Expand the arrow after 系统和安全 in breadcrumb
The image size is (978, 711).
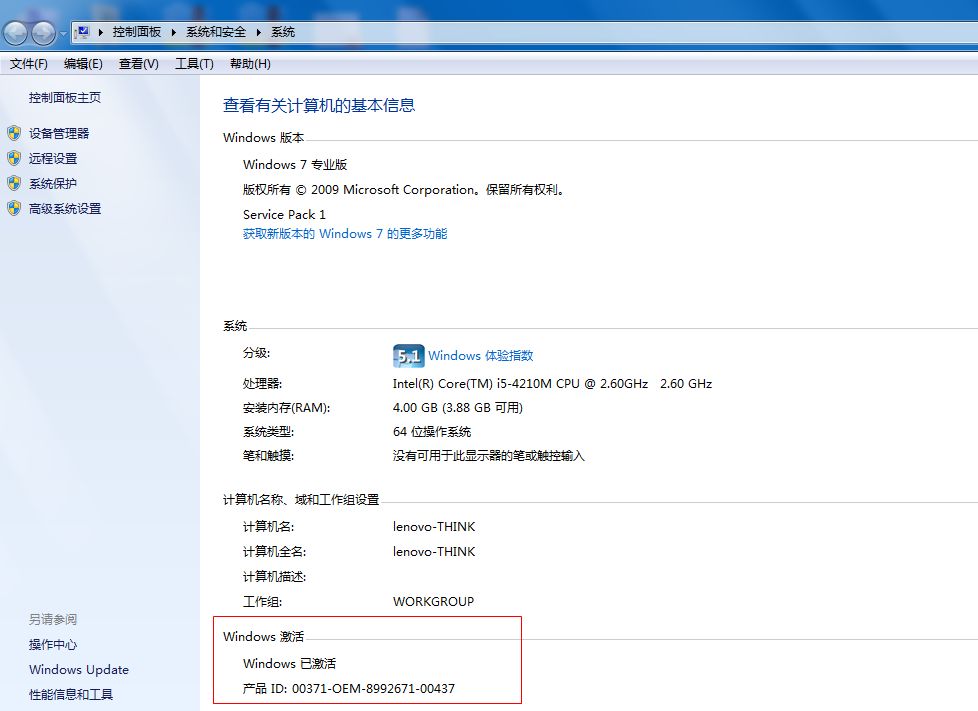pos(258,32)
